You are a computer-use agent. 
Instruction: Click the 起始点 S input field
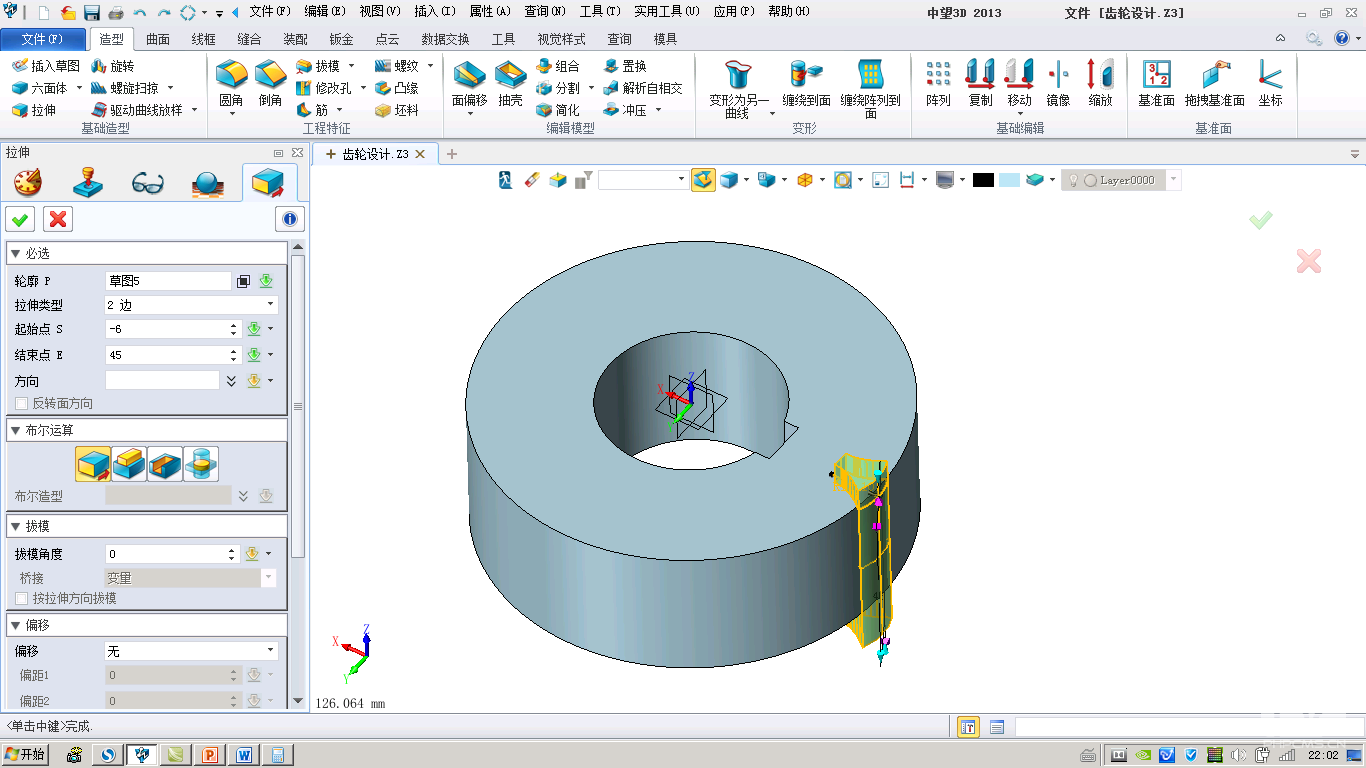point(167,329)
